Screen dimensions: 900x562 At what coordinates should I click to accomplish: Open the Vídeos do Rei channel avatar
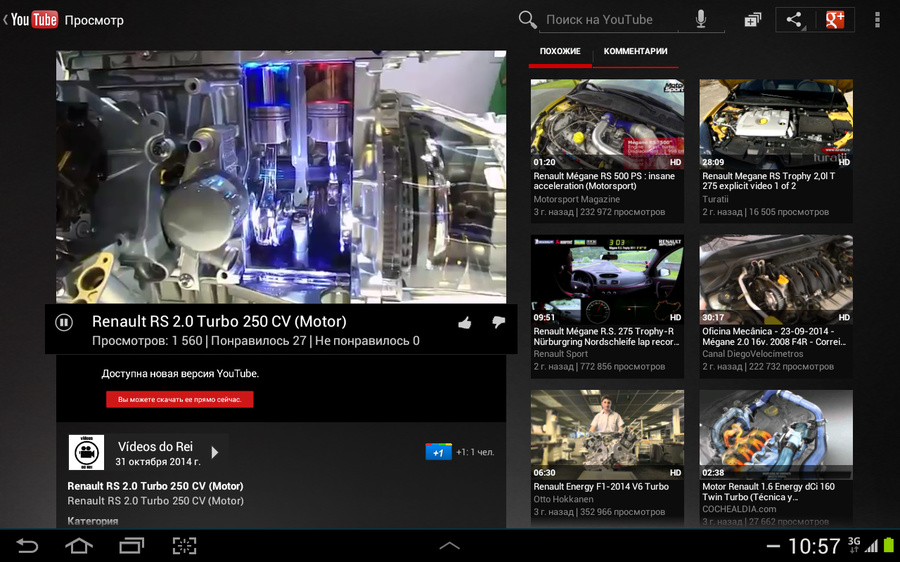coord(86,452)
